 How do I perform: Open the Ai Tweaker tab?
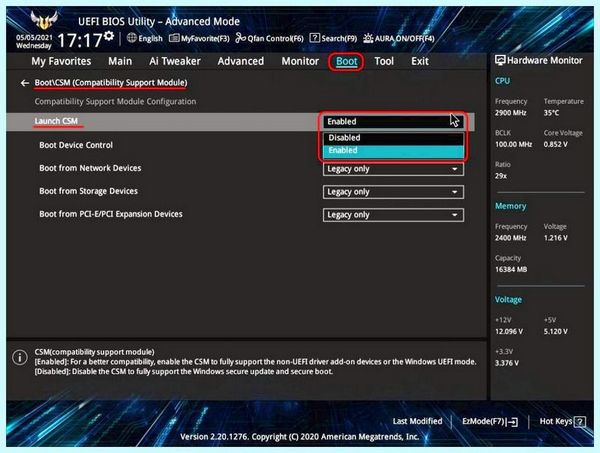tap(175, 61)
